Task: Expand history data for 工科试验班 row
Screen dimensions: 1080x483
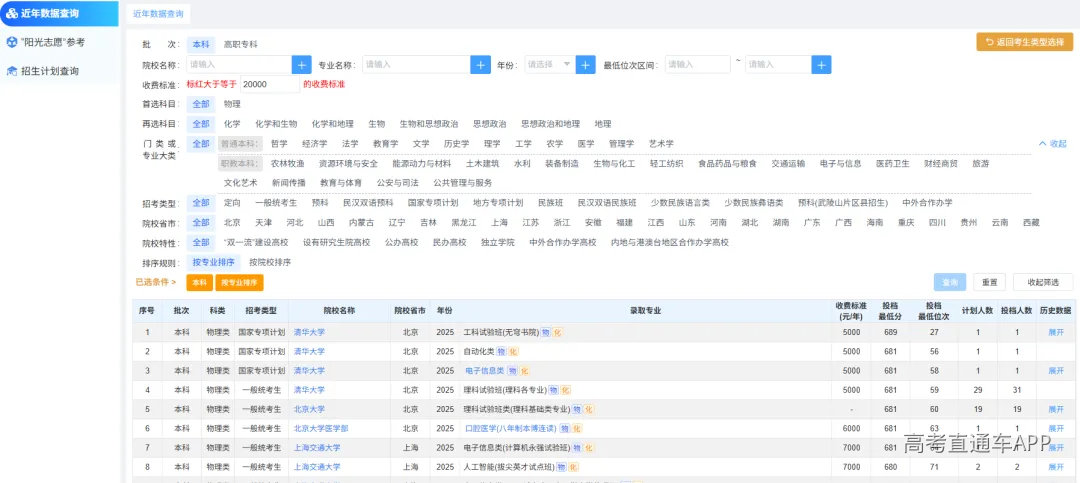Action: tap(1056, 332)
